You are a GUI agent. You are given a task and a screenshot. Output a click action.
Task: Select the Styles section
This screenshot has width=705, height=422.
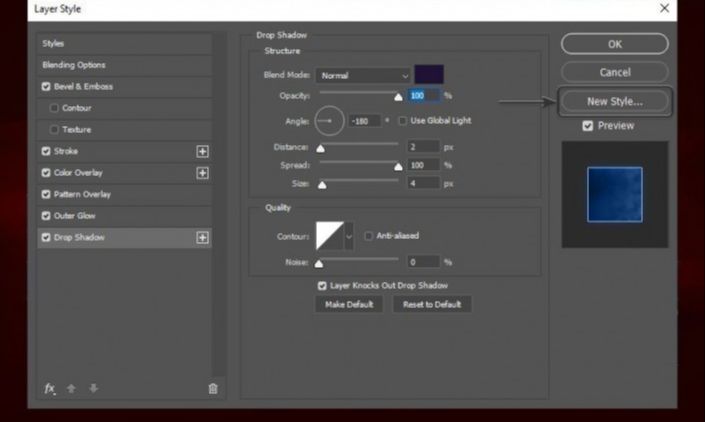pos(125,44)
